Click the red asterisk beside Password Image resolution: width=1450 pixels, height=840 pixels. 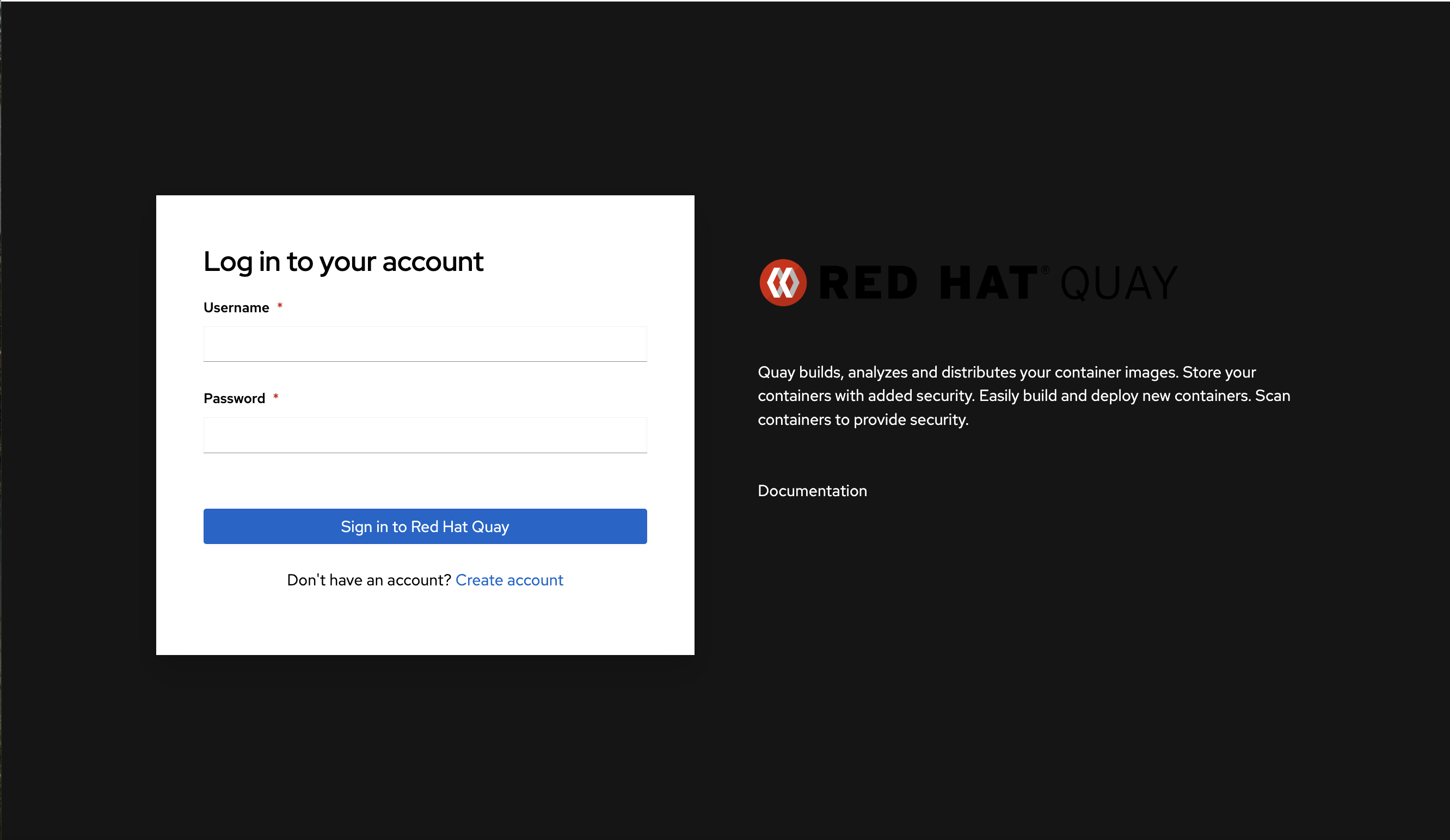[275, 397]
